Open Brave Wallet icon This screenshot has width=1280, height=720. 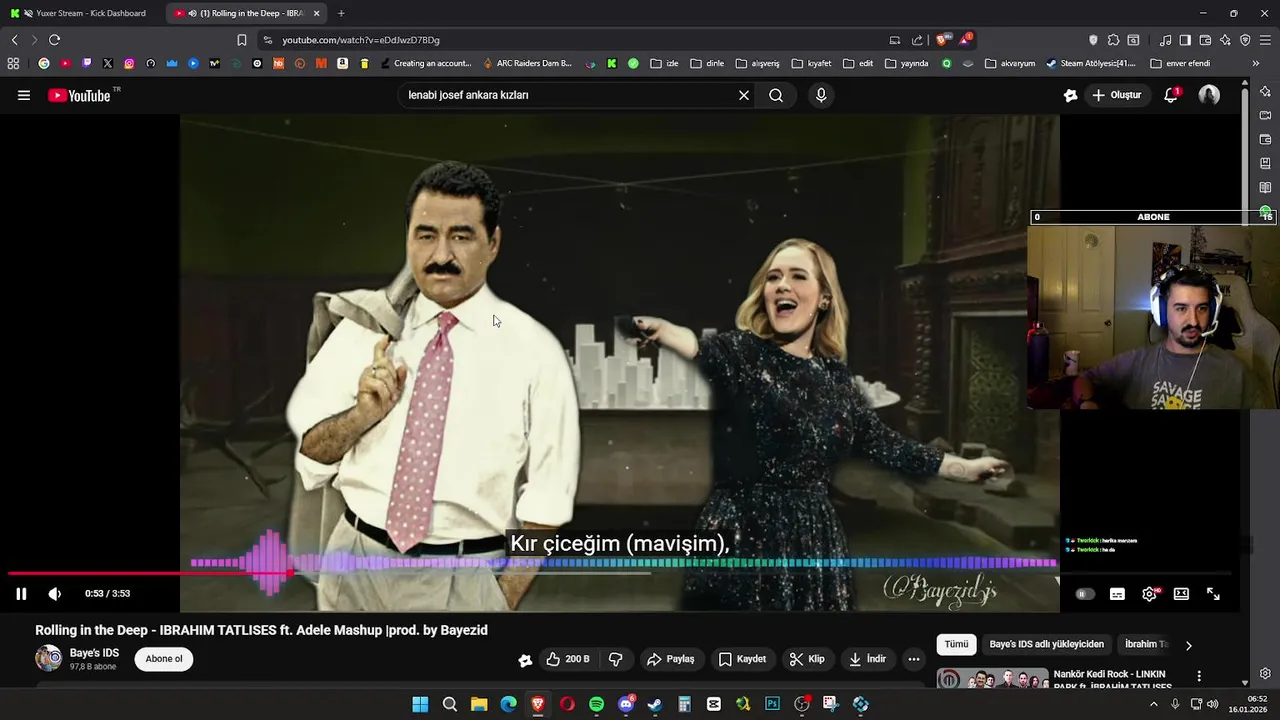[x=1205, y=40]
